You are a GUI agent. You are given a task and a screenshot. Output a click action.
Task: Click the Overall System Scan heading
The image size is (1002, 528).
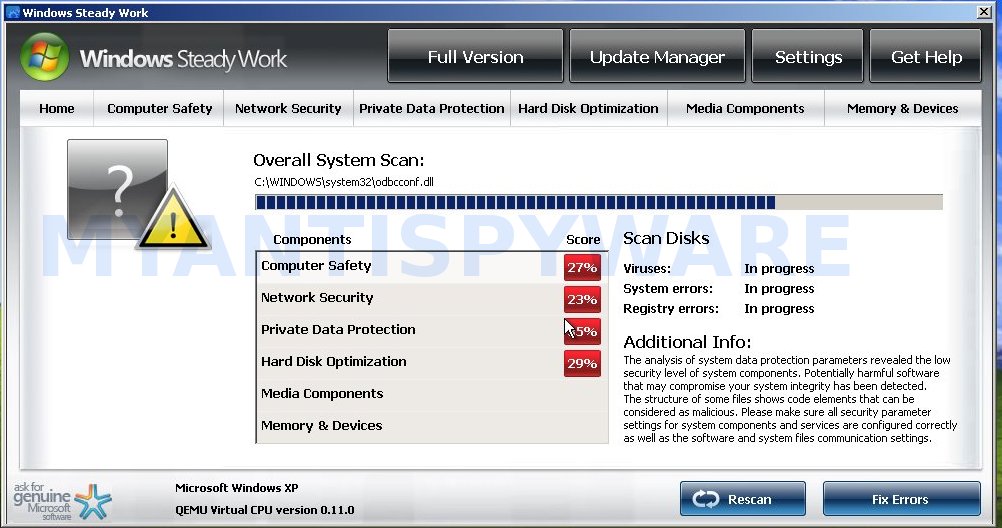tap(339, 160)
